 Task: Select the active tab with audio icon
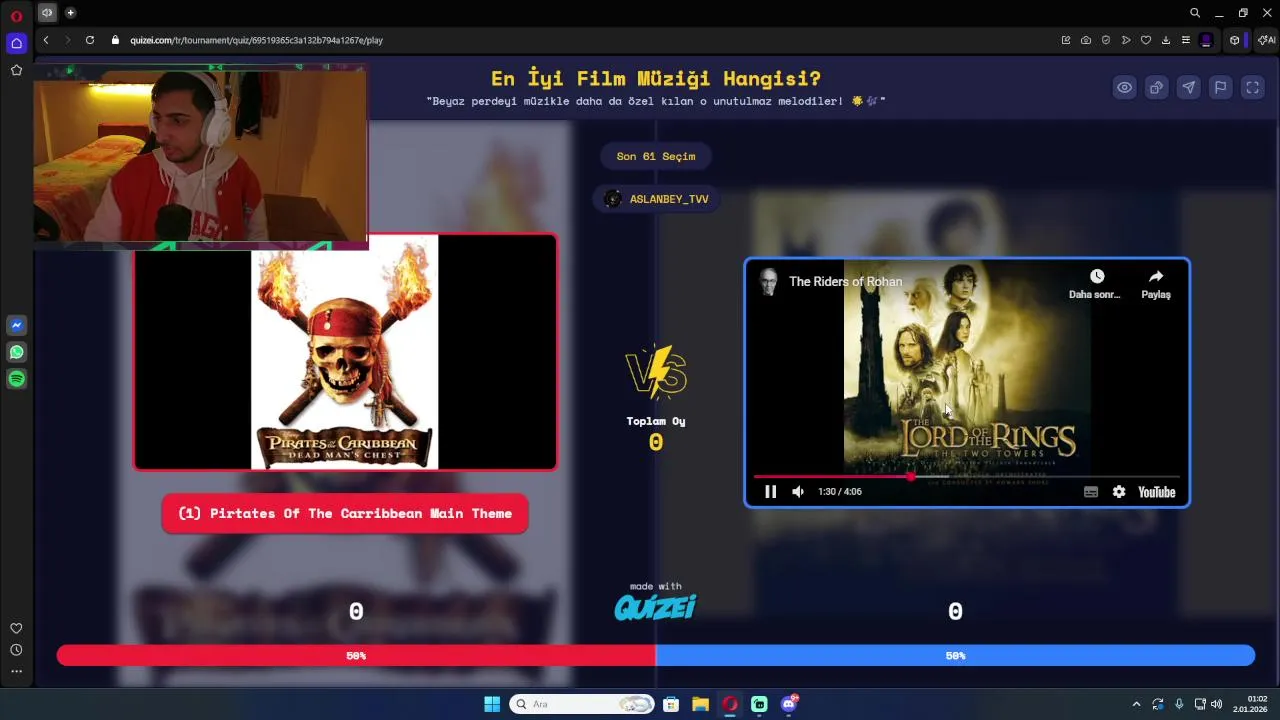click(47, 13)
